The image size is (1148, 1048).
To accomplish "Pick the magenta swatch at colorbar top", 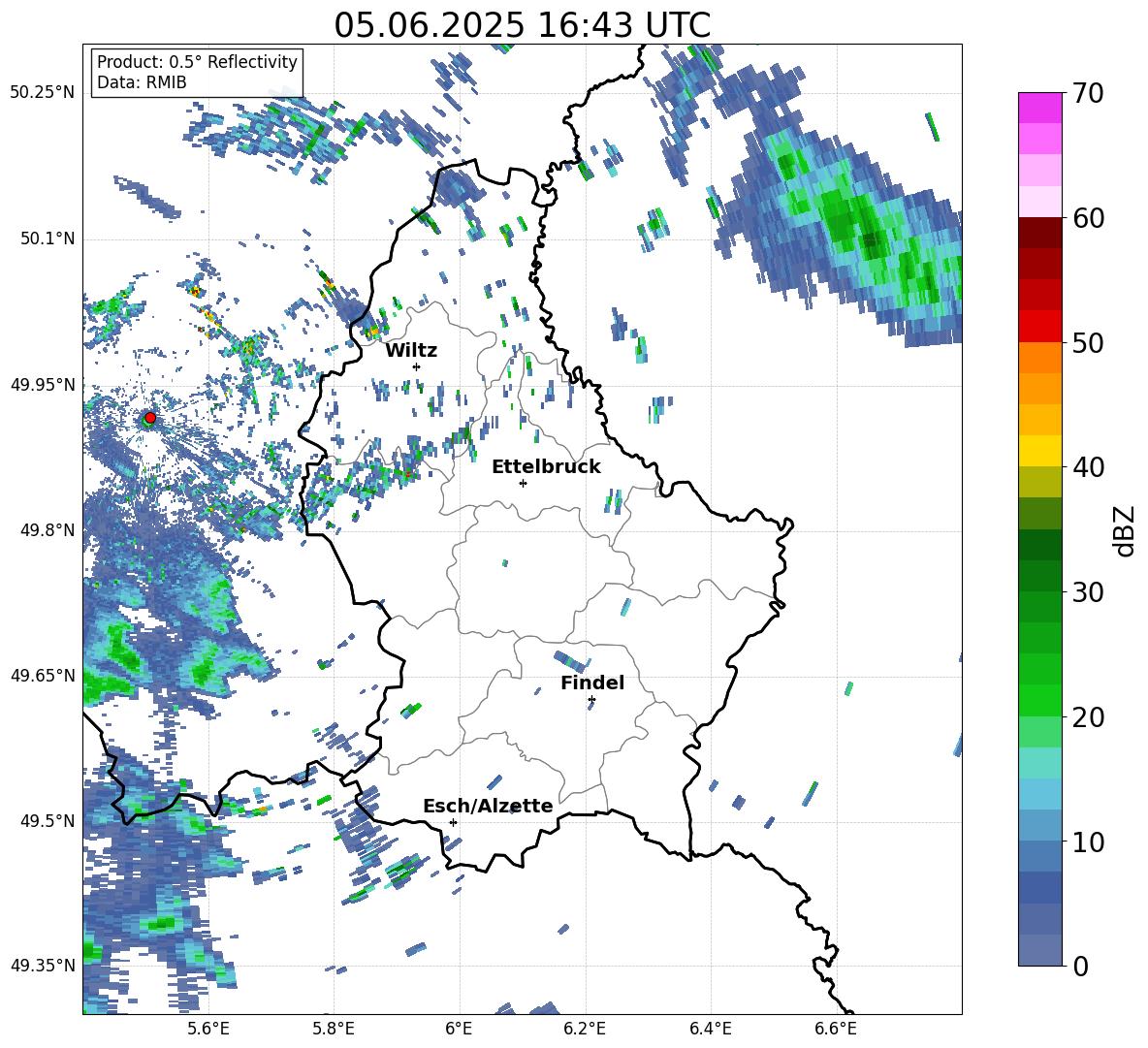I will point(1039,108).
